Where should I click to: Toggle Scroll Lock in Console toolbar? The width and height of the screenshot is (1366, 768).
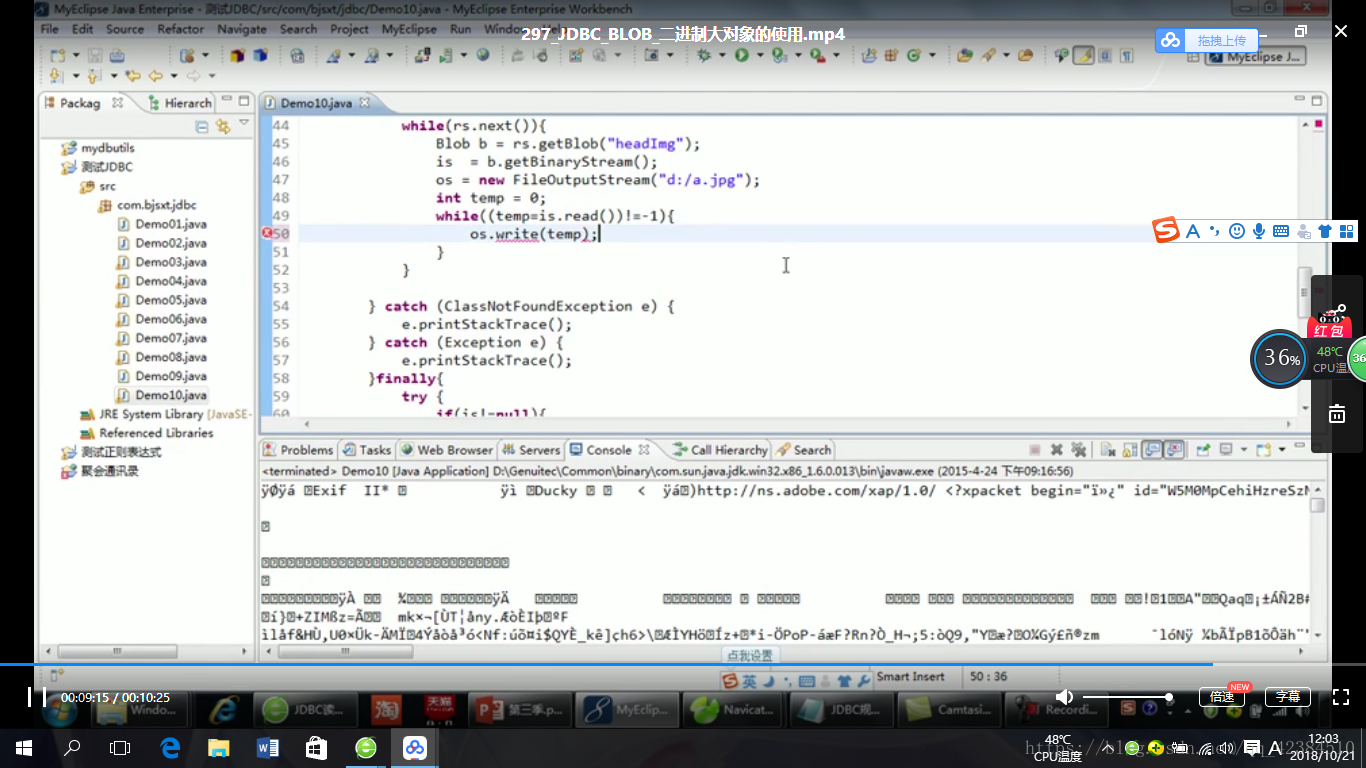point(1130,450)
